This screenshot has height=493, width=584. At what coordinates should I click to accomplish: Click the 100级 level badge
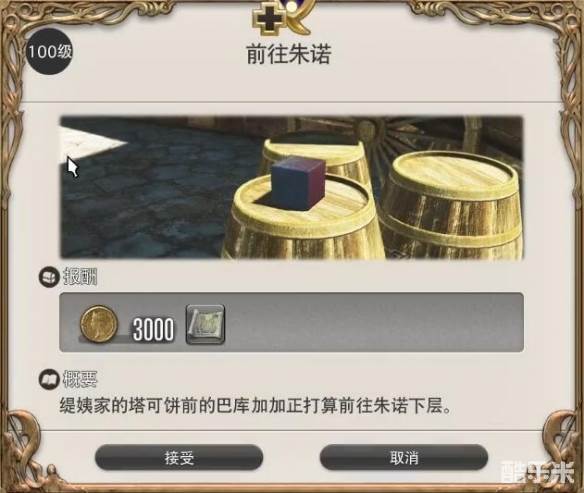(49, 51)
